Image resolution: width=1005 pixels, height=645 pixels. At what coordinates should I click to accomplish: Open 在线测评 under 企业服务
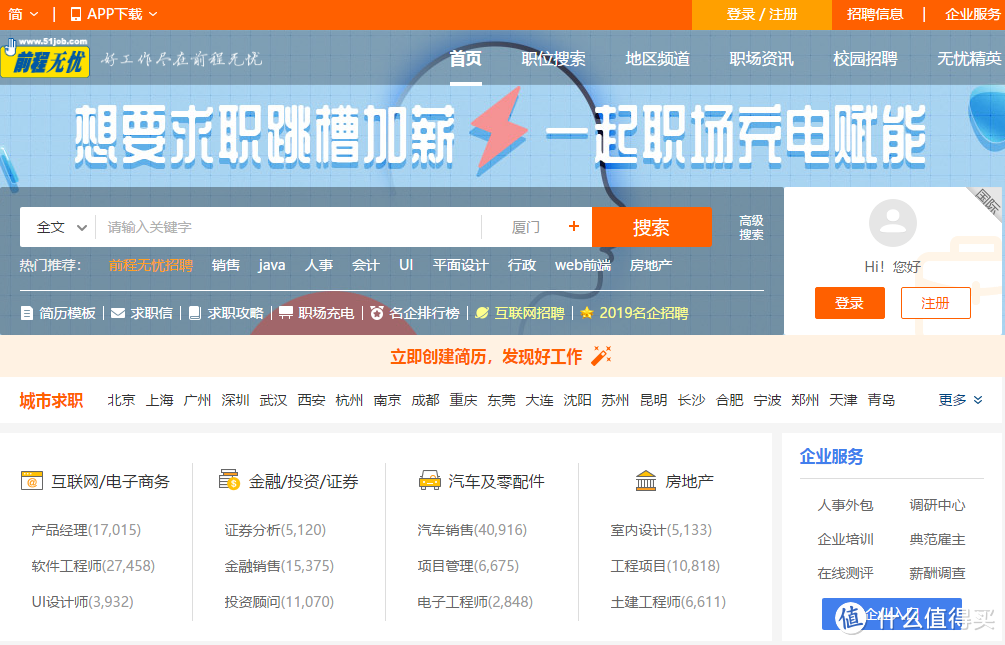point(845,573)
